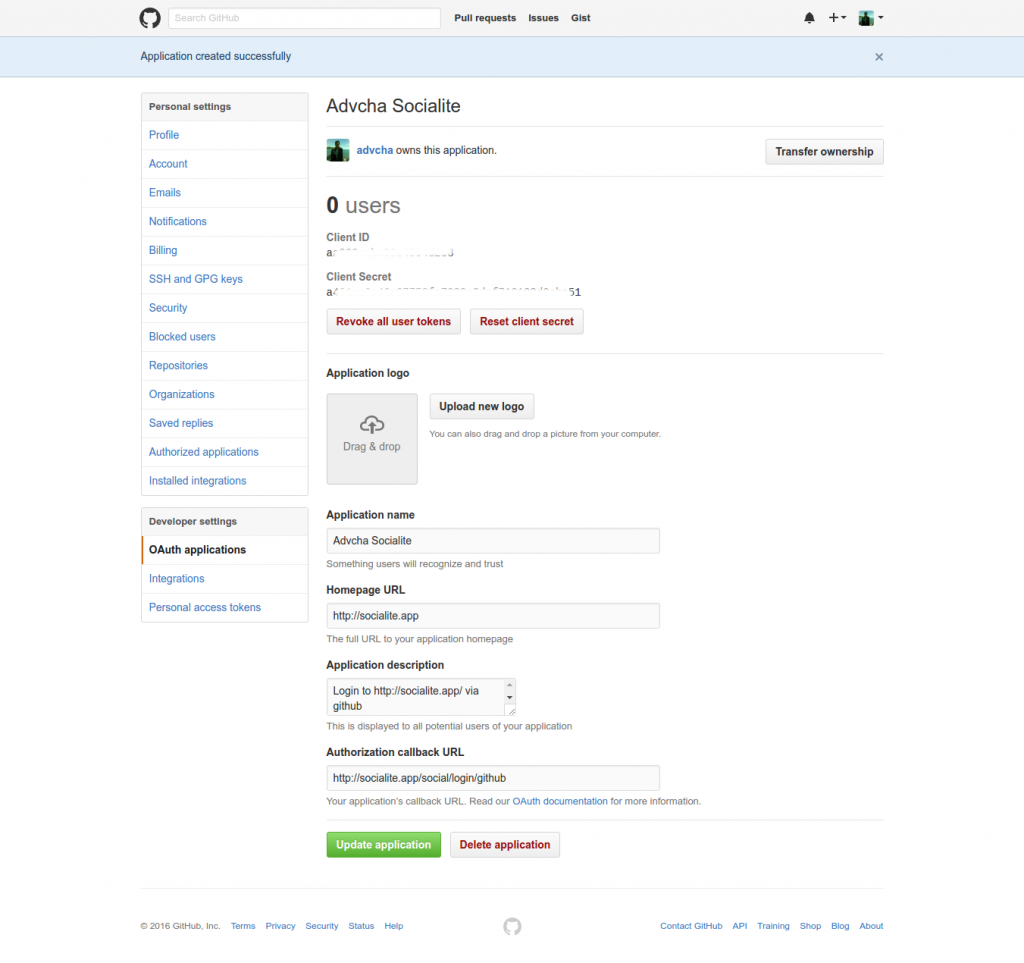Select Personal access tokens in Developer settings
Viewport: 1024px width, 963px height.
tap(205, 607)
